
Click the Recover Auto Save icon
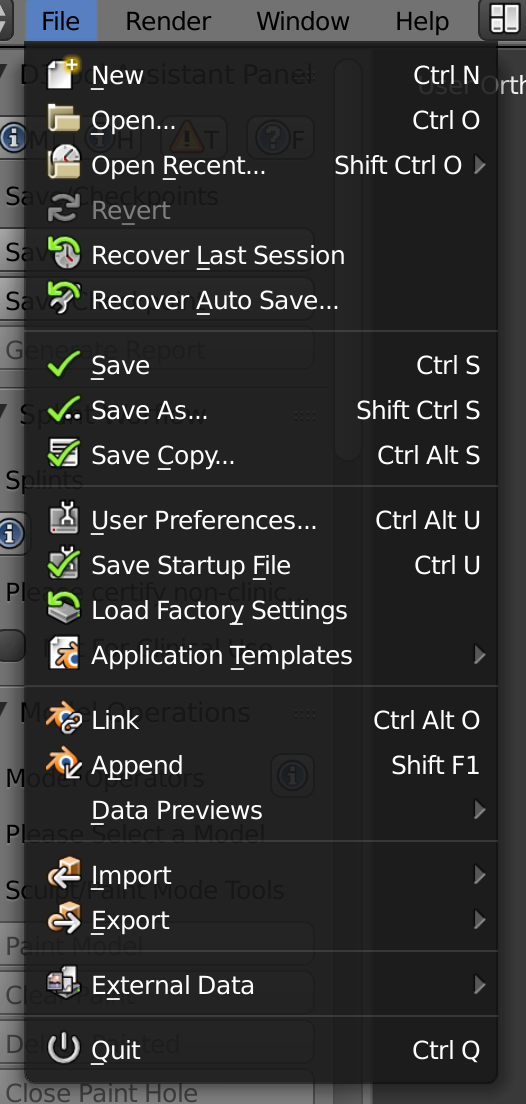coord(64,300)
